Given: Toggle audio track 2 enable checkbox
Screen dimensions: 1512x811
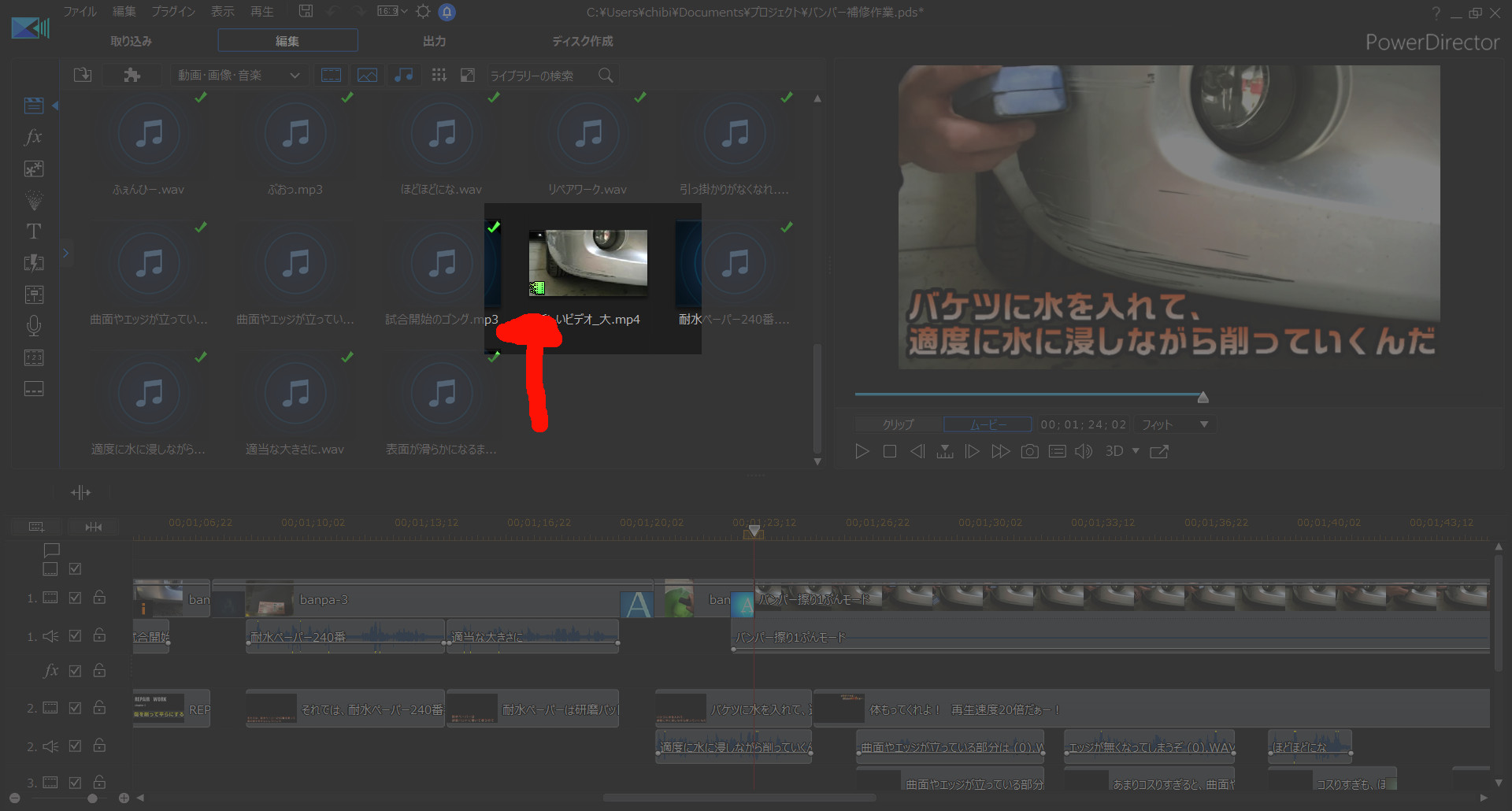Looking at the screenshot, I should pyautogui.click(x=75, y=746).
